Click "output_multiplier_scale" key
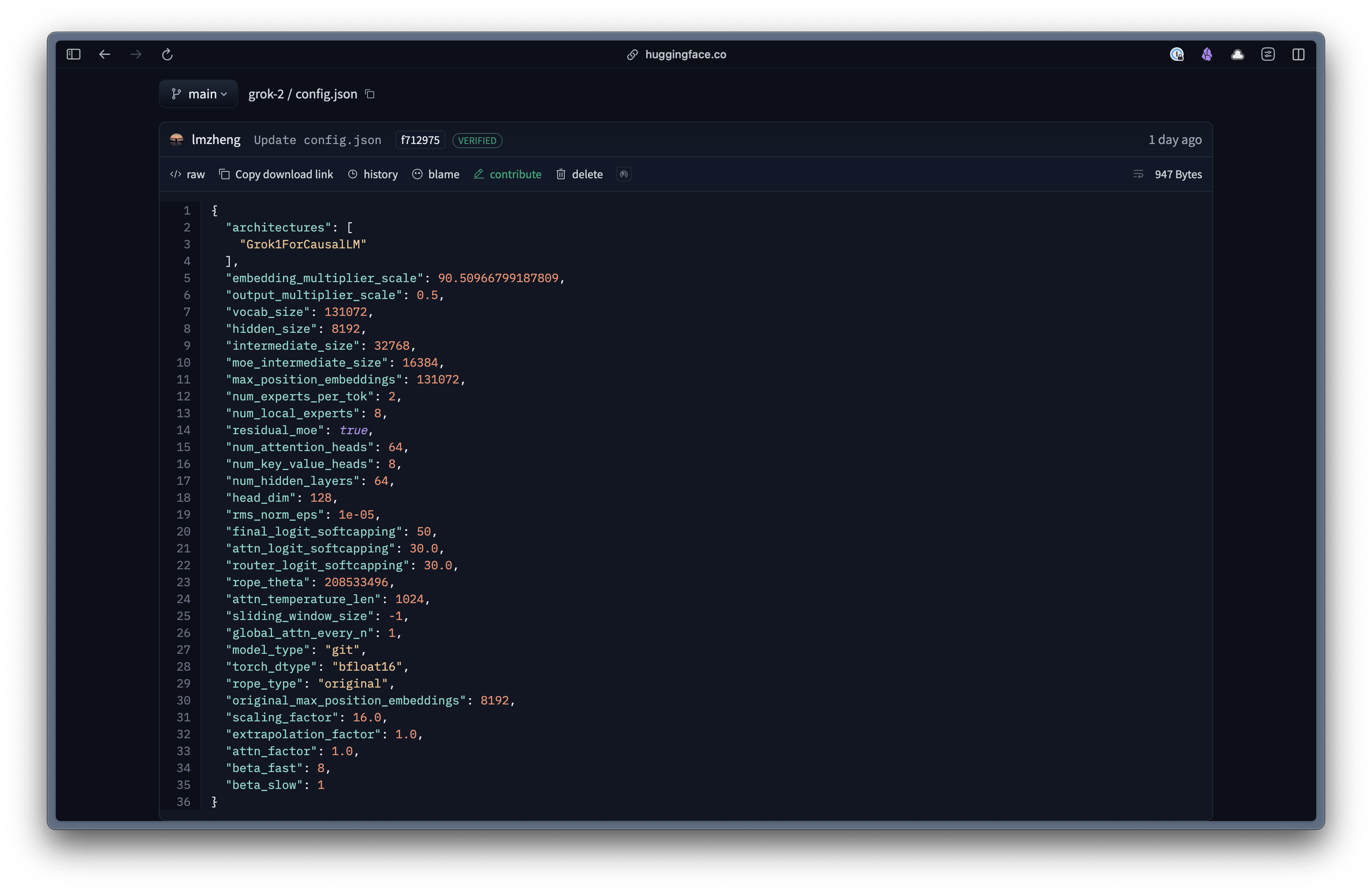 coord(313,295)
